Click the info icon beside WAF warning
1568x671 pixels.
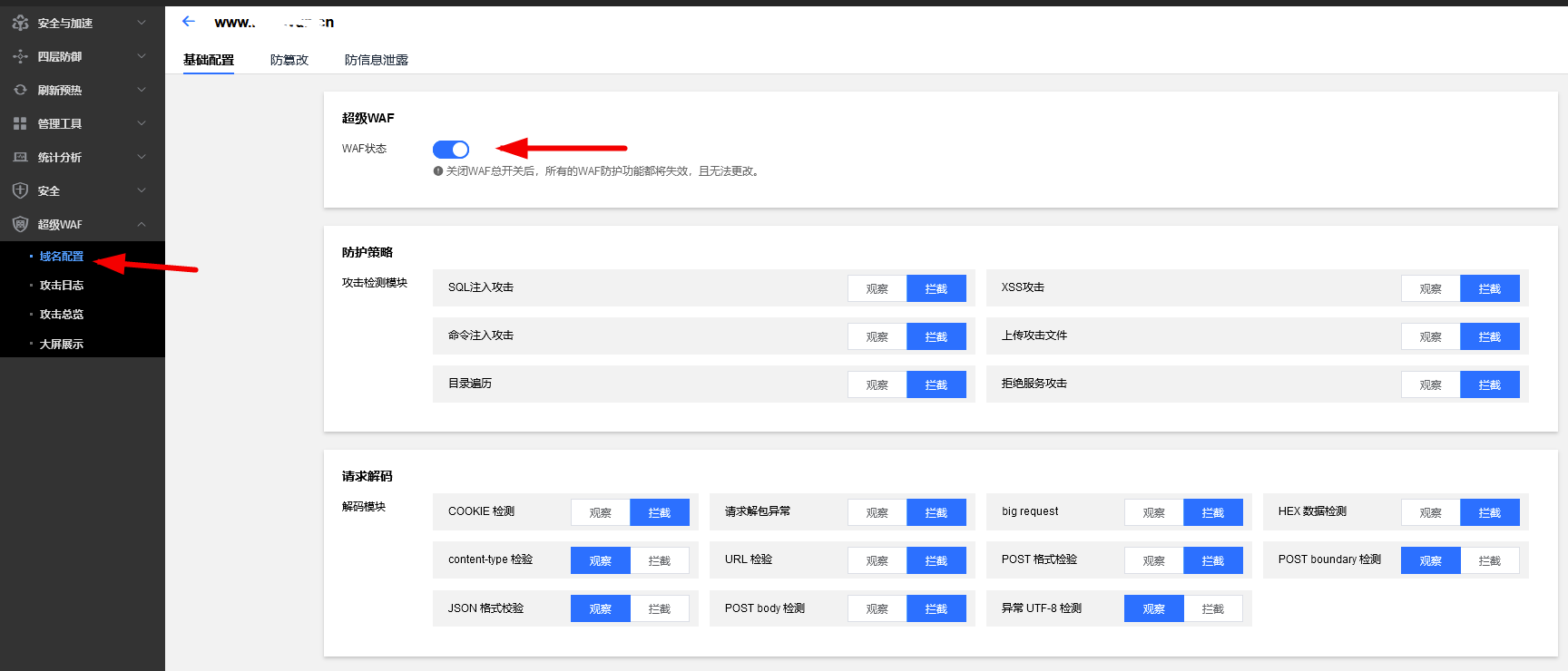click(x=438, y=170)
